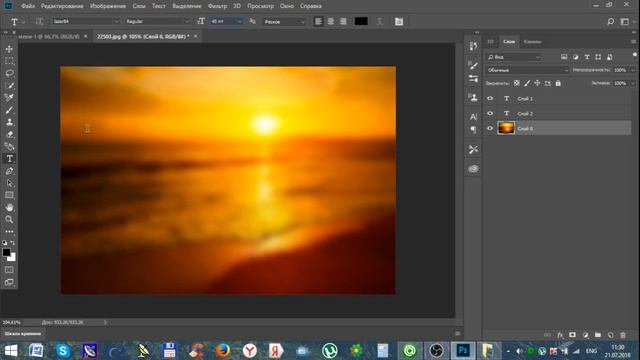Open layer fill 100% dropdown arrow
640x360 pixels.
[x=633, y=83]
